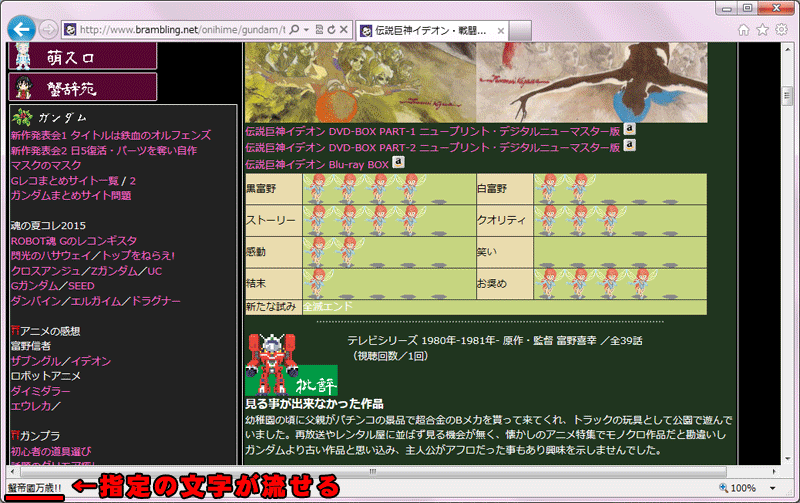The height and width of the screenshot is (503, 800).
Task: Open 閃光のハサウェイ link
Action: [51, 256]
